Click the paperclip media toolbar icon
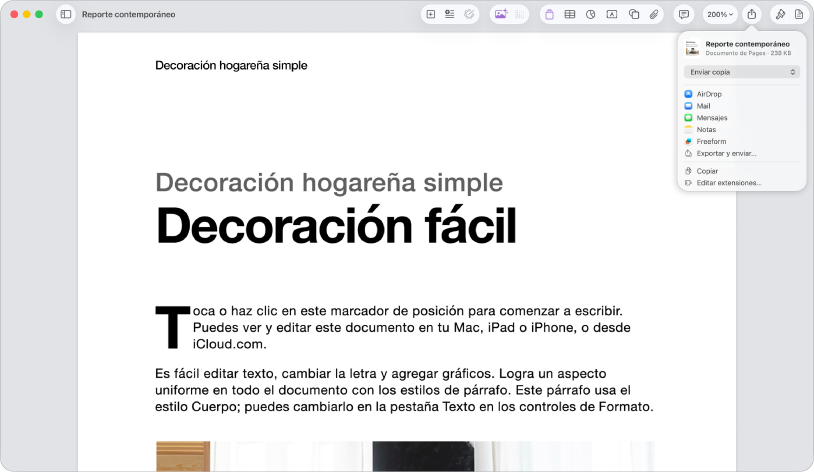Viewport: 814px width, 473px height. (x=654, y=15)
